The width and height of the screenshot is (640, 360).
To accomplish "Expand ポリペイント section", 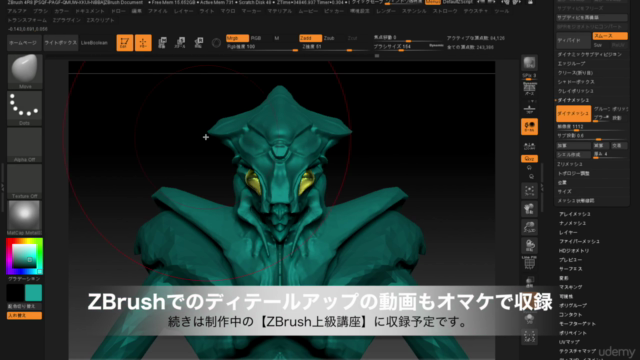I will click(x=573, y=333).
